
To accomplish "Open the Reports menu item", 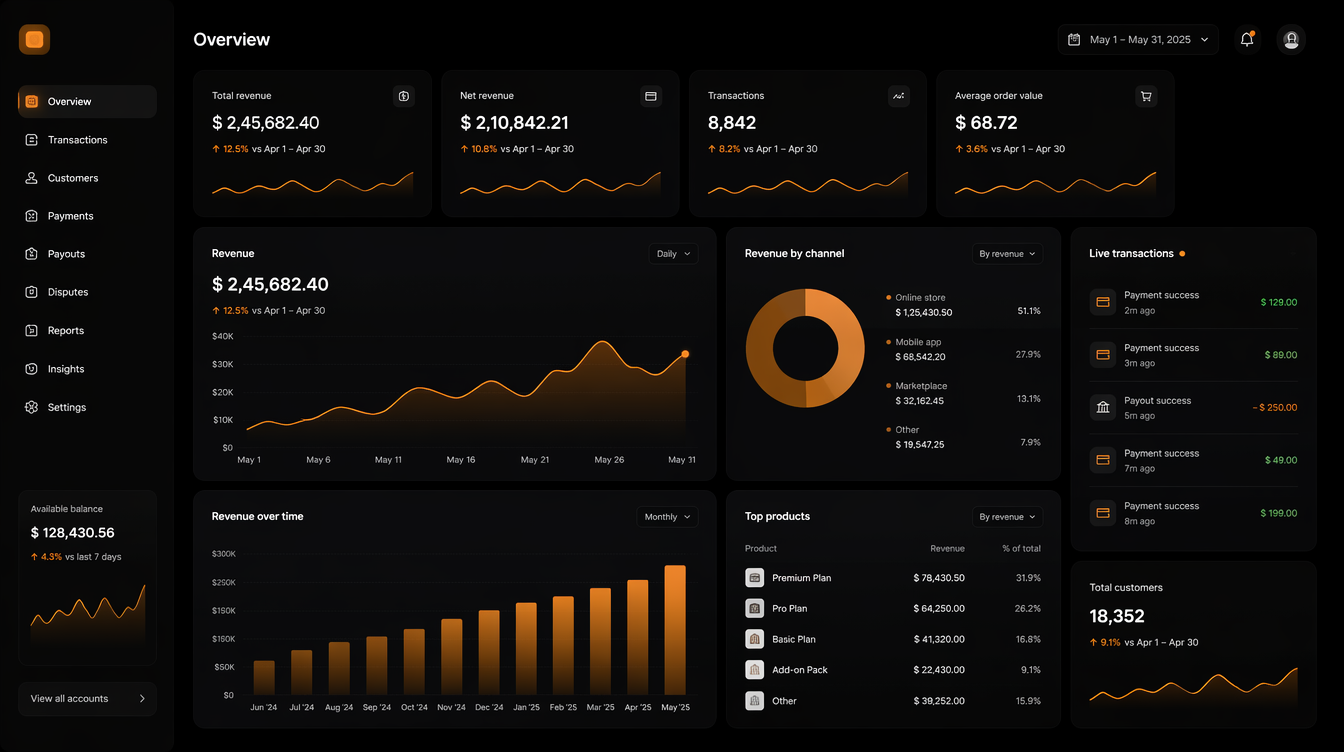I will click(87, 330).
